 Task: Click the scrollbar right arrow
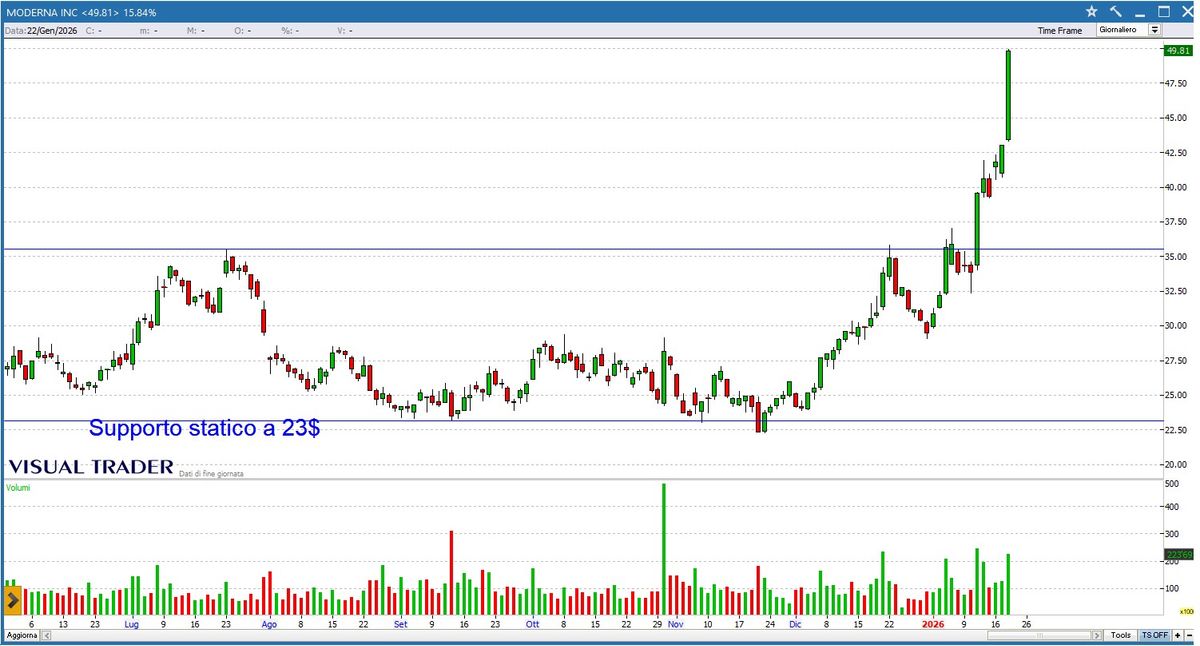pos(1097,635)
